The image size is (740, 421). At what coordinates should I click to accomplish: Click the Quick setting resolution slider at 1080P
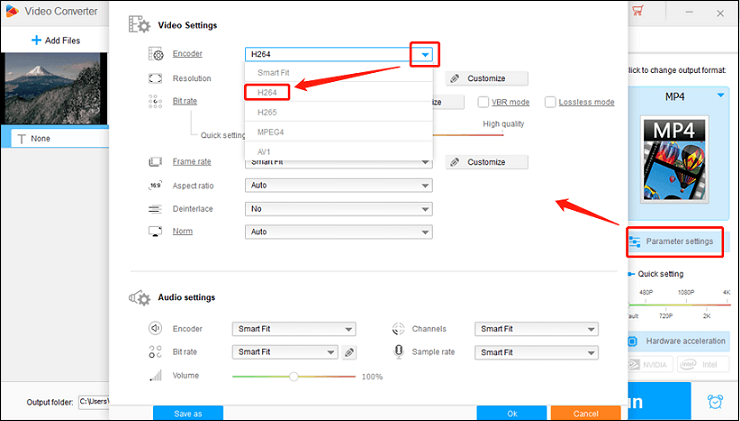[x=684, y=304]
